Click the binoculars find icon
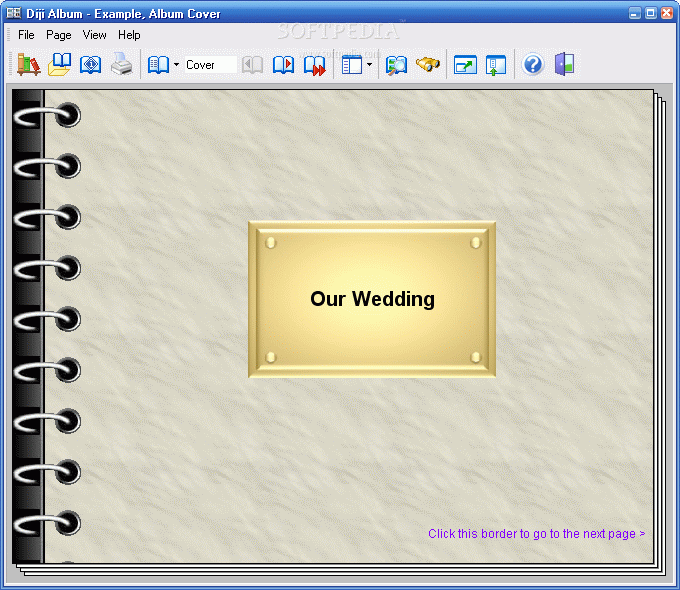Viewport: 680px width, 590px height. pos(428,64)
